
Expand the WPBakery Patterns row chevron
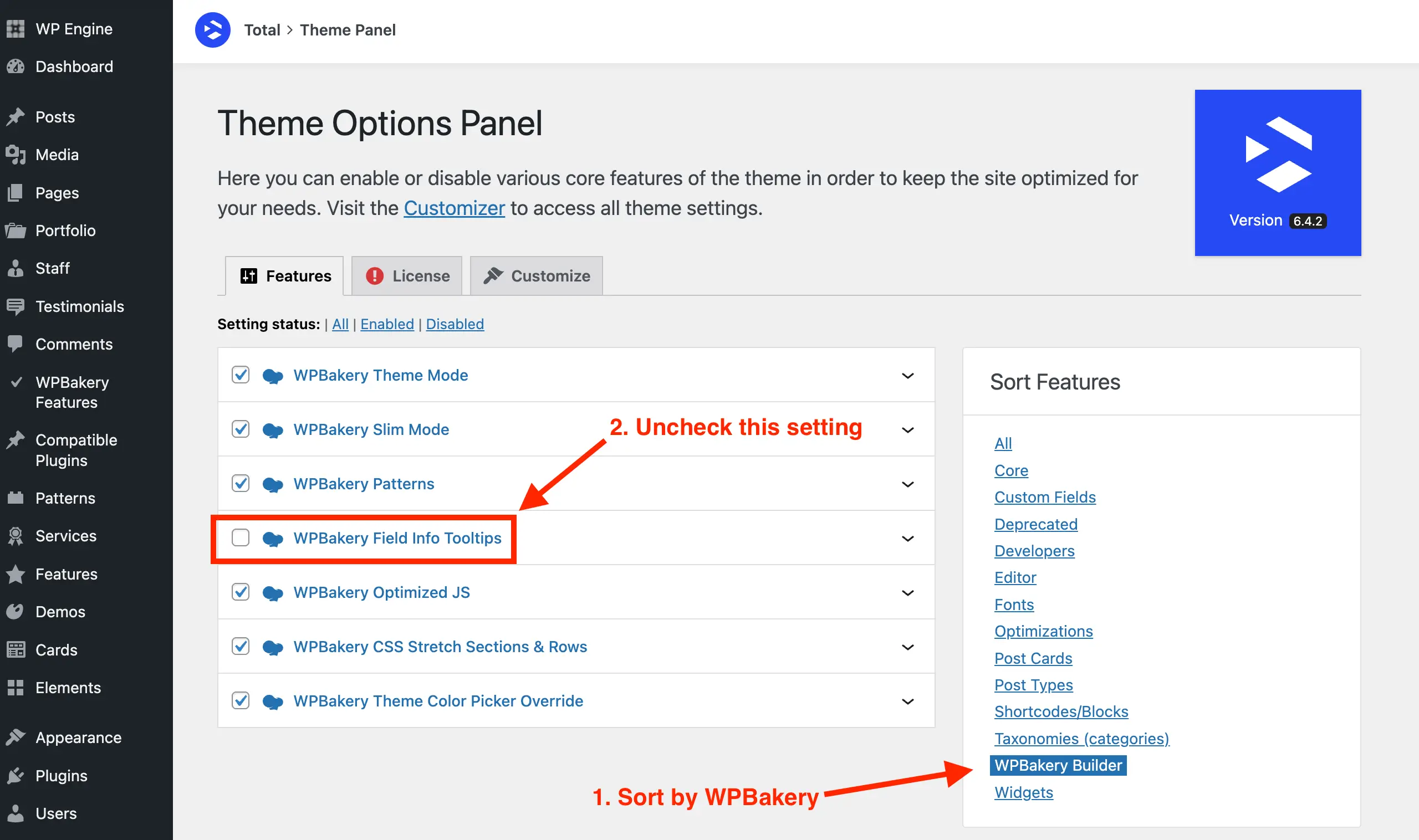(908, 484)
